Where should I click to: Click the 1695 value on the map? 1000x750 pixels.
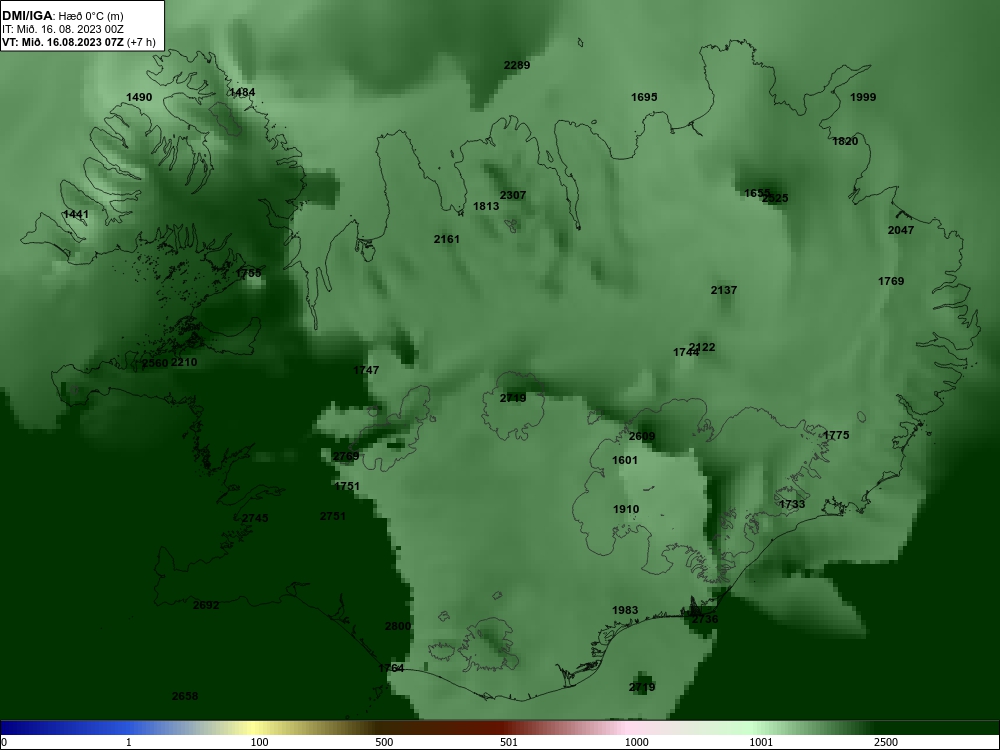[644, 97]
